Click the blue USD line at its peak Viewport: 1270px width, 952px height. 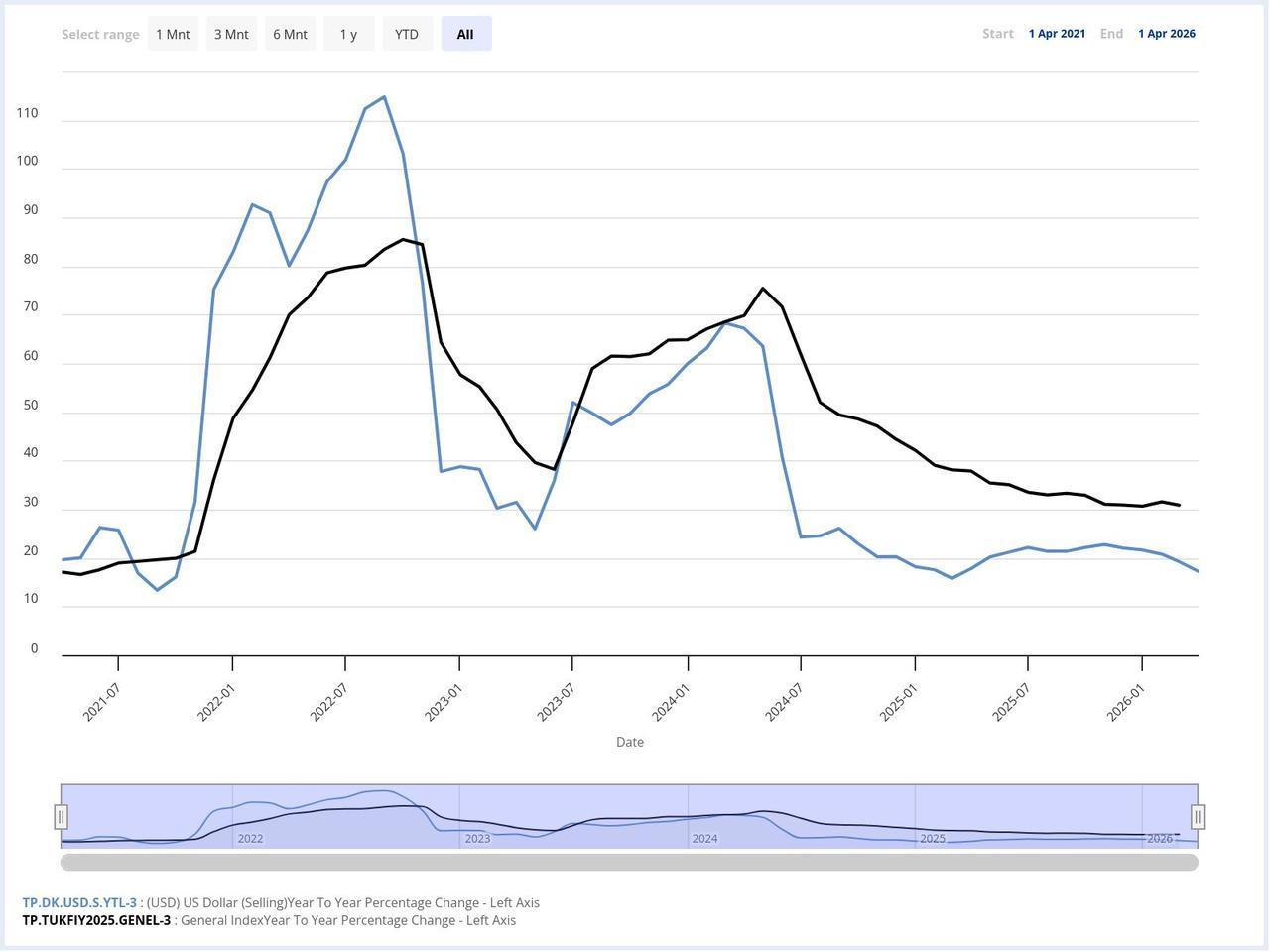[x=384, y=98]
